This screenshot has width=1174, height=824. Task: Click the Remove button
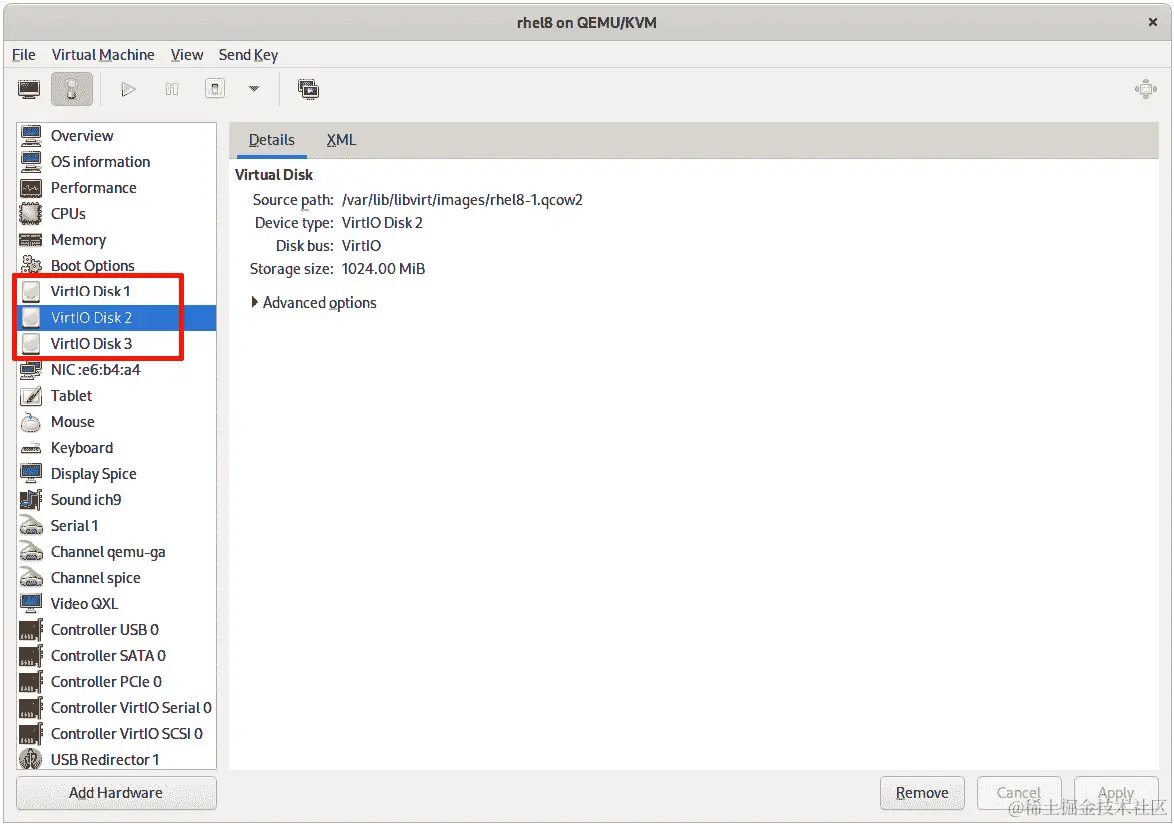922,793
